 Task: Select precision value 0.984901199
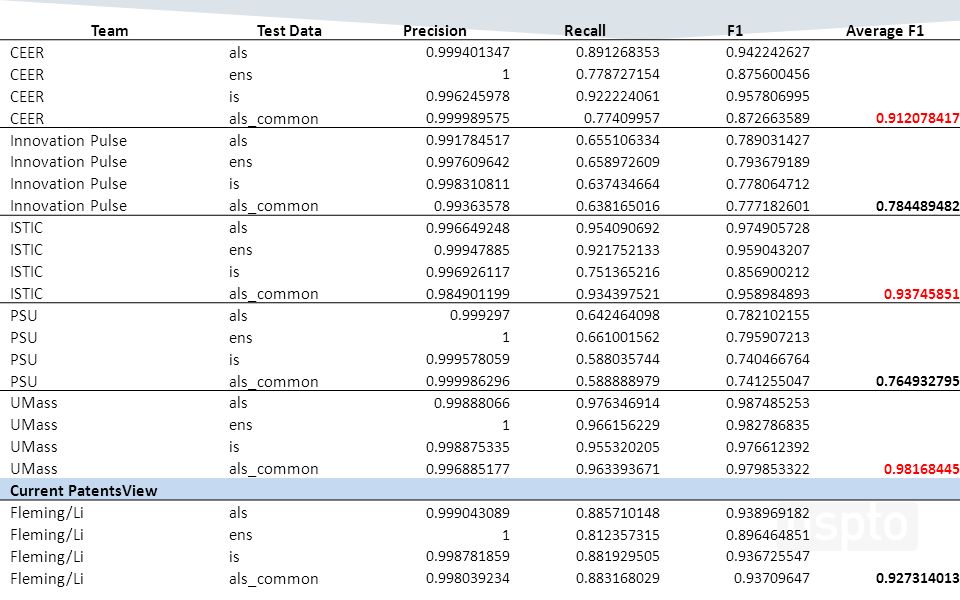[x=468, y=294]
